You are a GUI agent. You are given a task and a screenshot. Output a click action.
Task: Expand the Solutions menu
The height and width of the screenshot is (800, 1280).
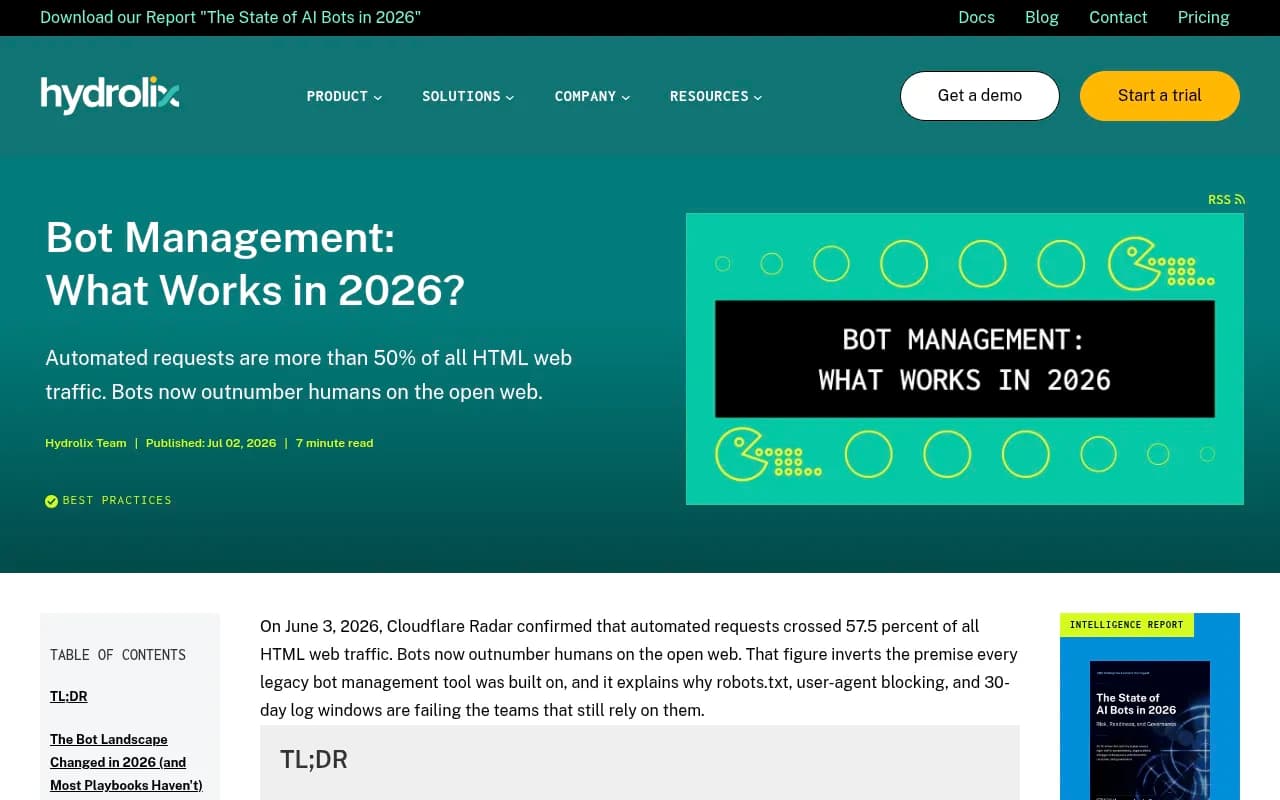pos(468,97)
